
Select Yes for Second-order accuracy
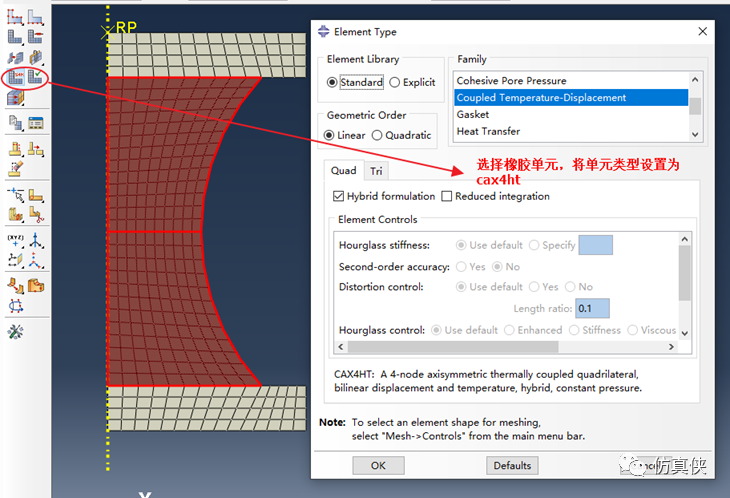click(x=461, y=267)
